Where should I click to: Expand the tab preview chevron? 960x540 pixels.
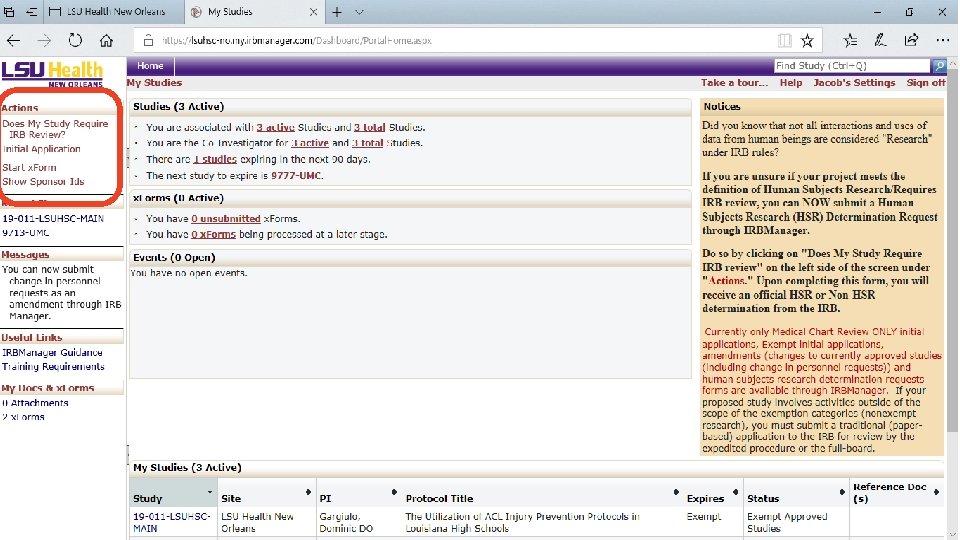[x=359, y=12]
